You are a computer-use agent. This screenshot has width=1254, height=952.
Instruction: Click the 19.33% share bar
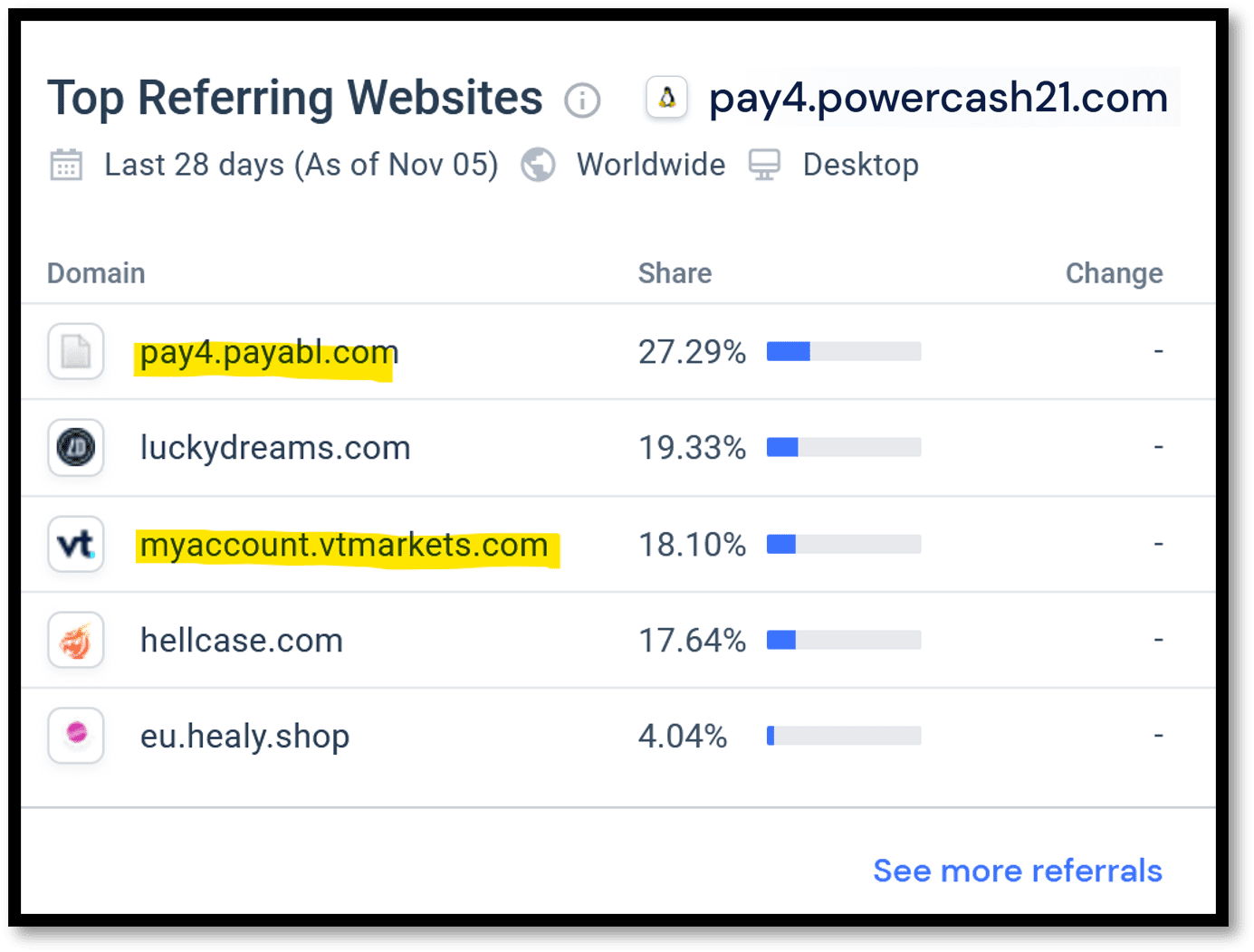point(844,447)
